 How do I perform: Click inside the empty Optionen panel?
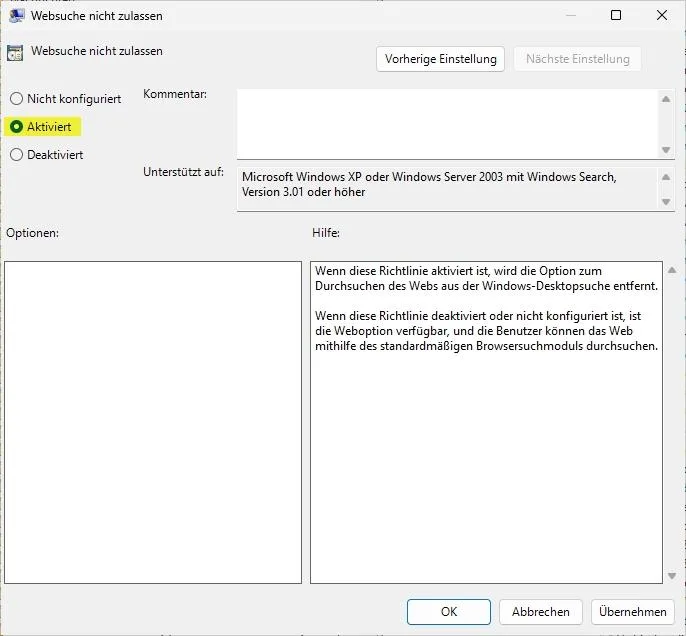[153, 422]
